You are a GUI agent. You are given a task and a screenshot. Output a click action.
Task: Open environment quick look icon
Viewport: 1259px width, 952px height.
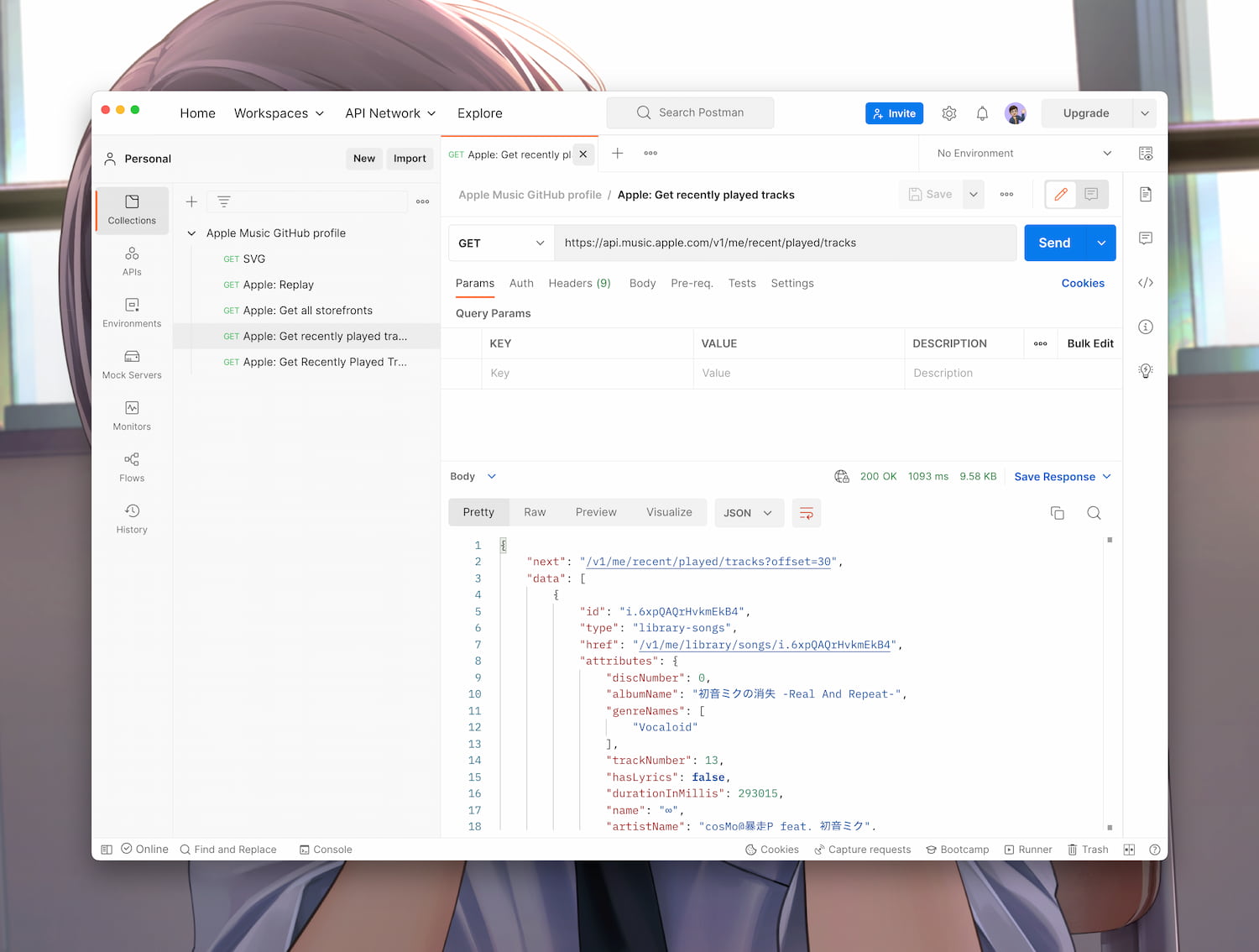(1146, 154)
